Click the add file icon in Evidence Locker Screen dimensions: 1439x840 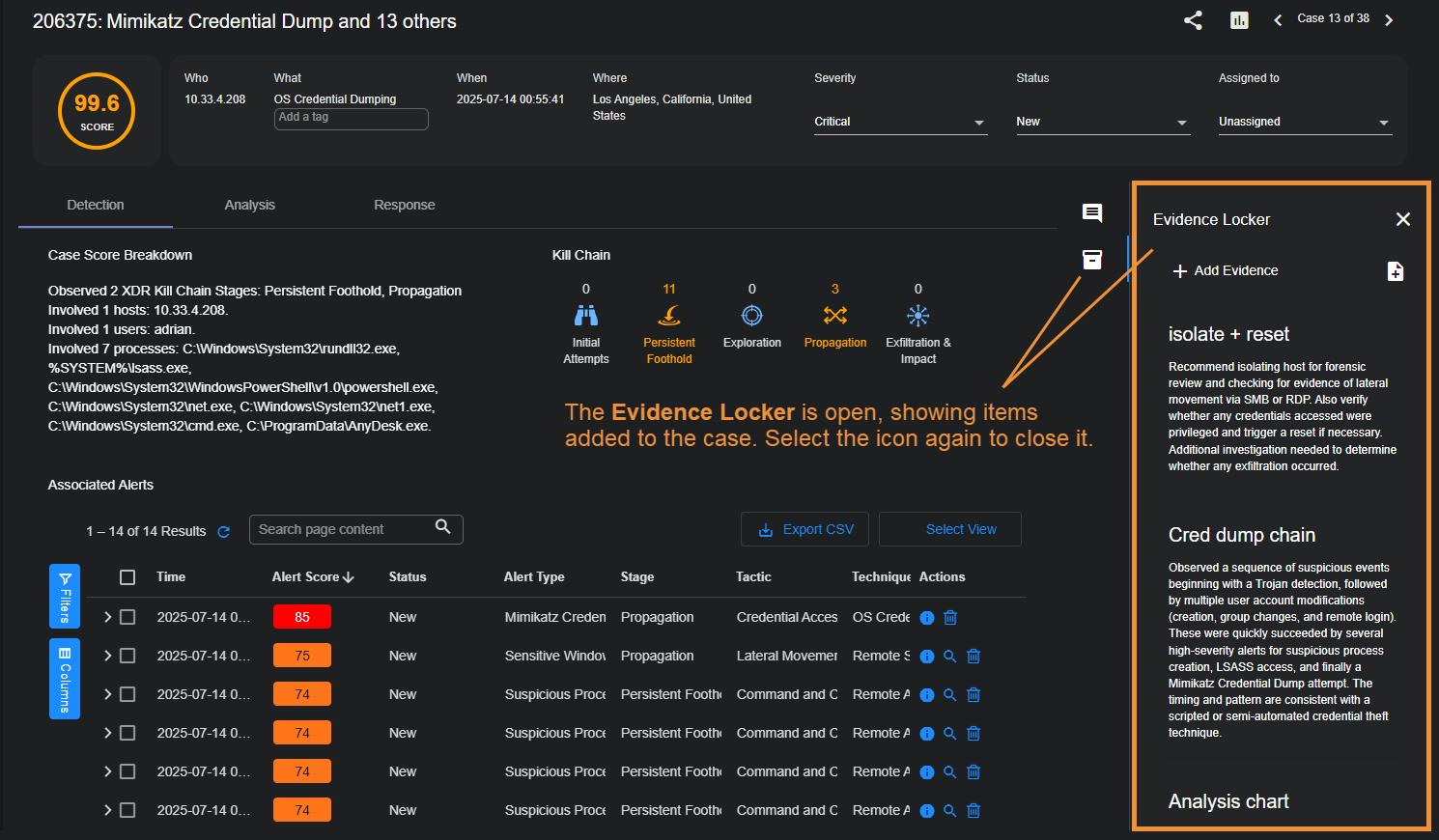(1395, 271)
